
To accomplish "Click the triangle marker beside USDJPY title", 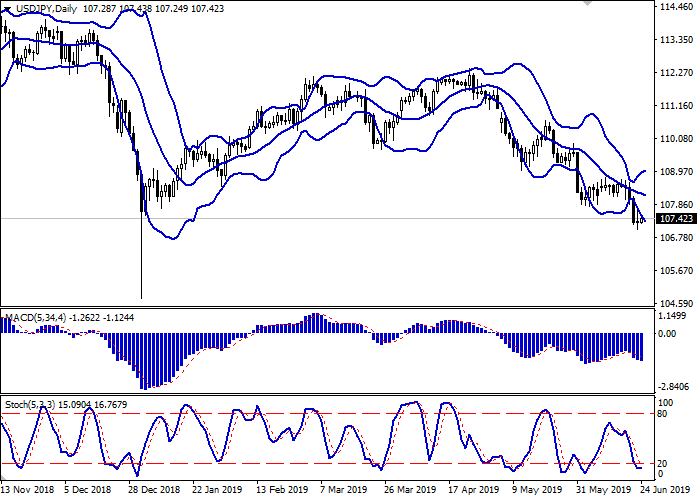I will click(5, 7).
